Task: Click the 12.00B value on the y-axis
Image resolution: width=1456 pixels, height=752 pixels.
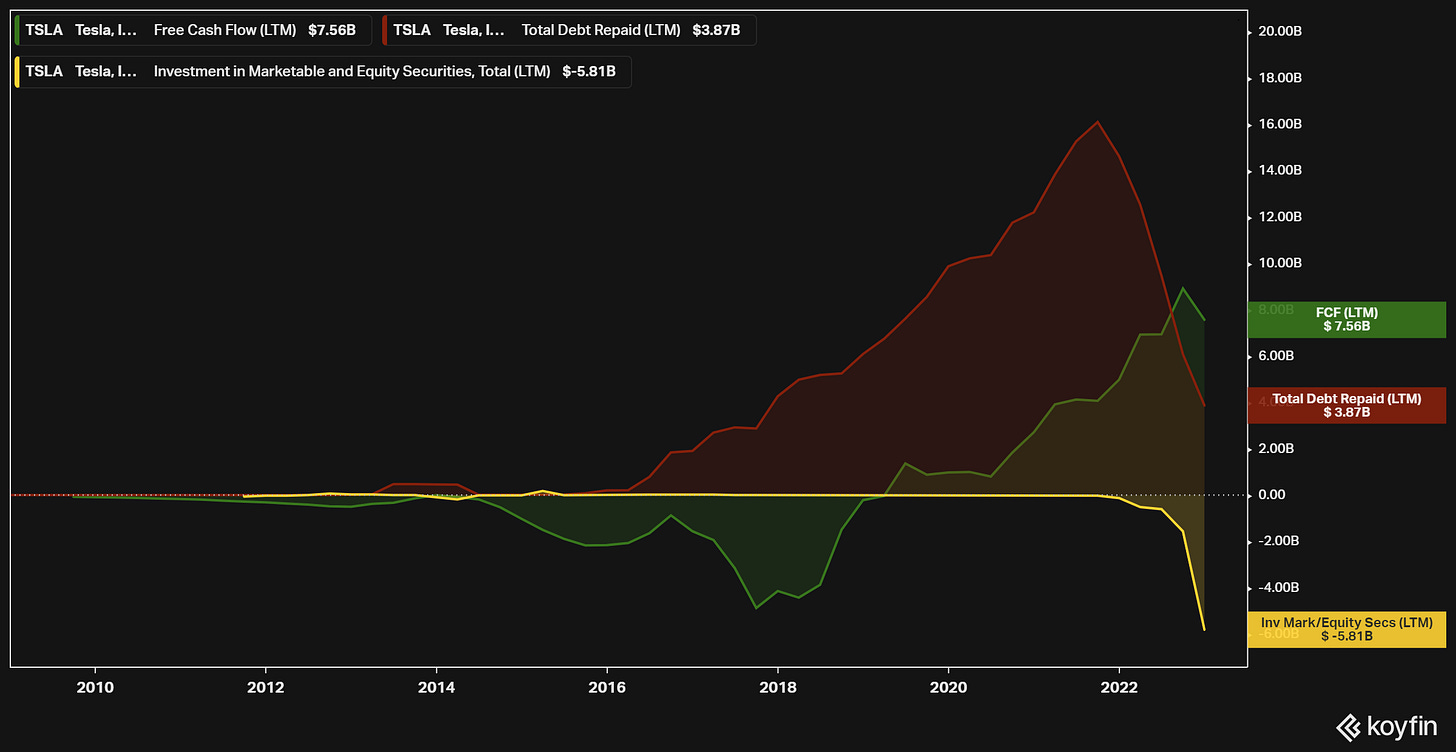Action: point(1280,217)
